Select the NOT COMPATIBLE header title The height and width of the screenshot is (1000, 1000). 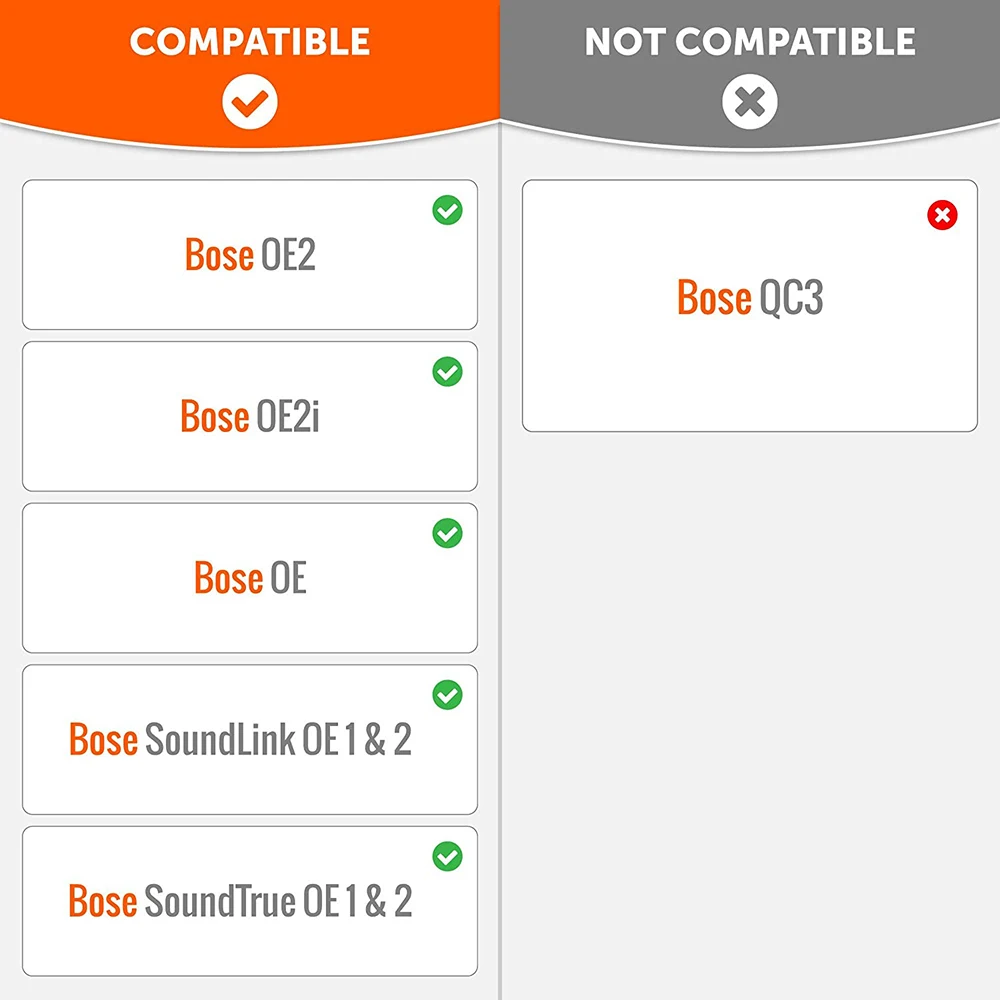(x=750, y=42)
